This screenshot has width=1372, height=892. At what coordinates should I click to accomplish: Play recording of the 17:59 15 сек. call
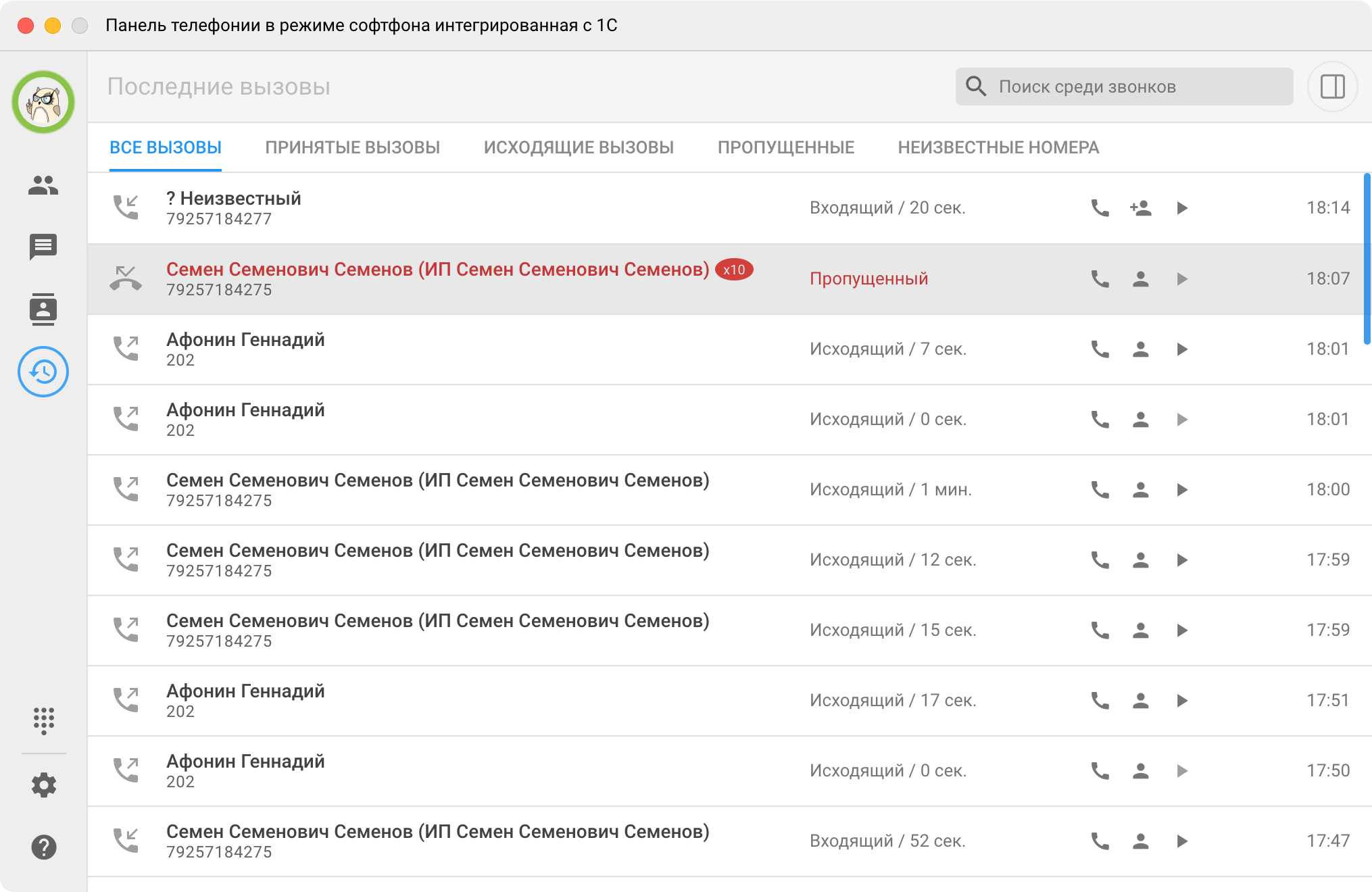(1182, 630)
